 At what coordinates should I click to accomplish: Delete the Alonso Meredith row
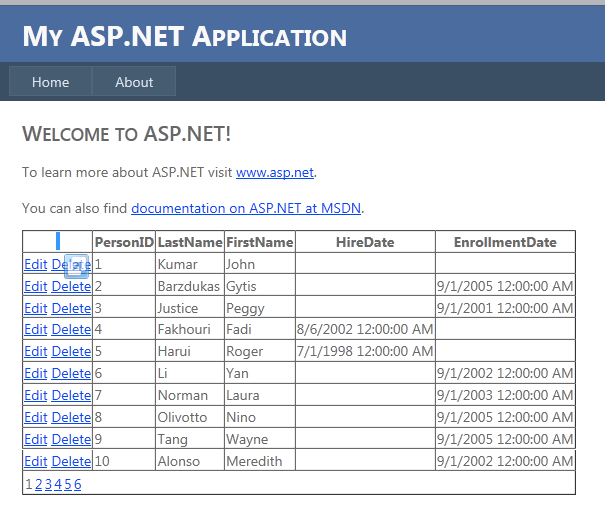click(x=71, y=461)
